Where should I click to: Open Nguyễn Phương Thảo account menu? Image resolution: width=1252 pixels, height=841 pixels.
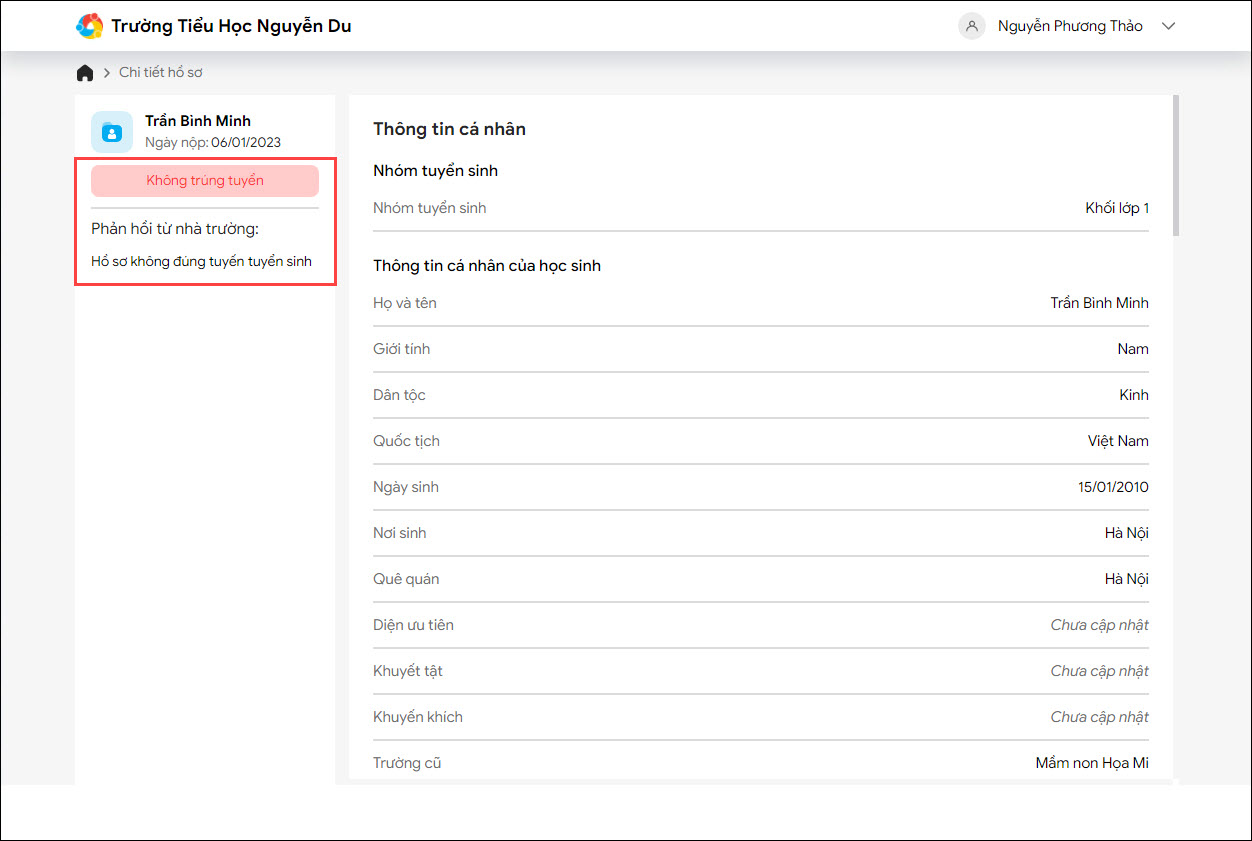1069,26
